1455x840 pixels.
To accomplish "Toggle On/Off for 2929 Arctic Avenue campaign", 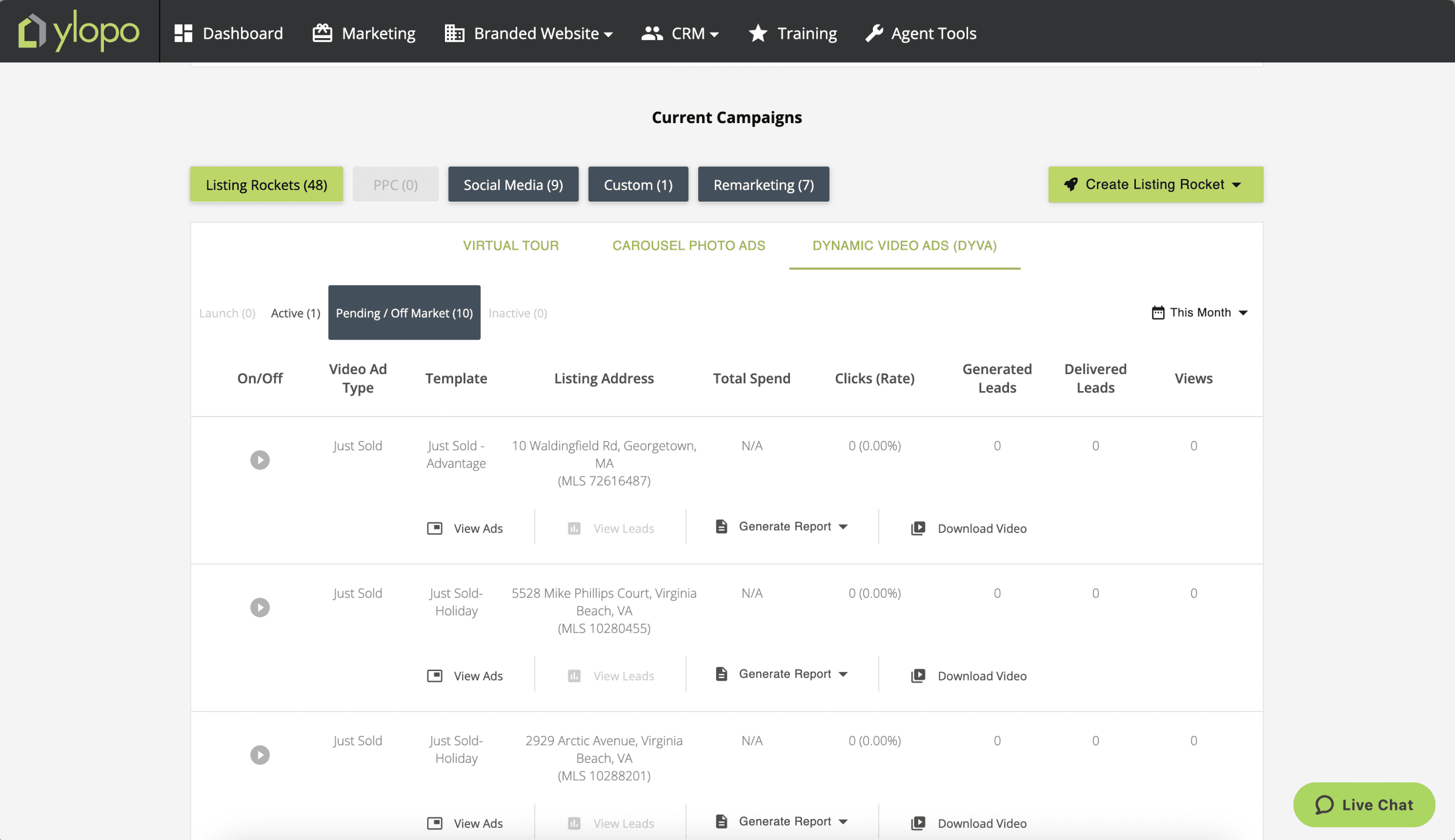I will point(260,754).
